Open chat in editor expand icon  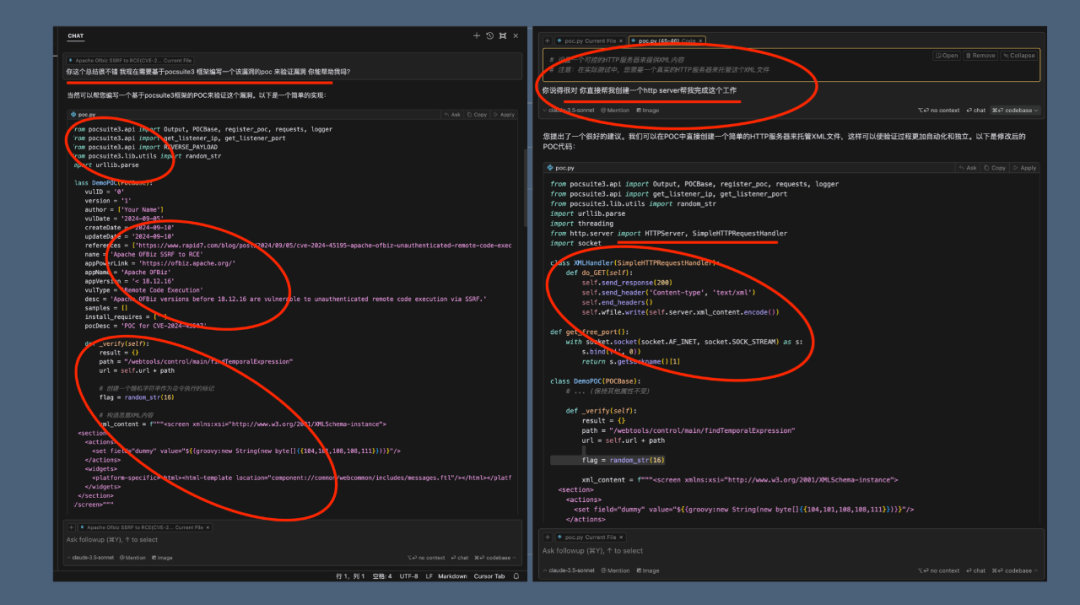[x=503, y=36]
